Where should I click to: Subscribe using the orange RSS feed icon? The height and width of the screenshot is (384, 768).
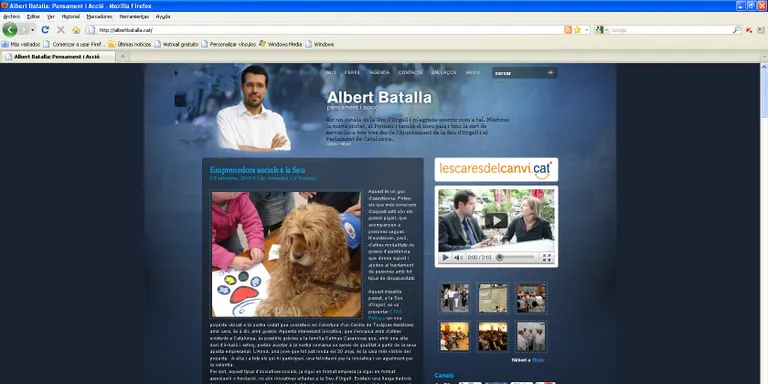tap(568, 30)
